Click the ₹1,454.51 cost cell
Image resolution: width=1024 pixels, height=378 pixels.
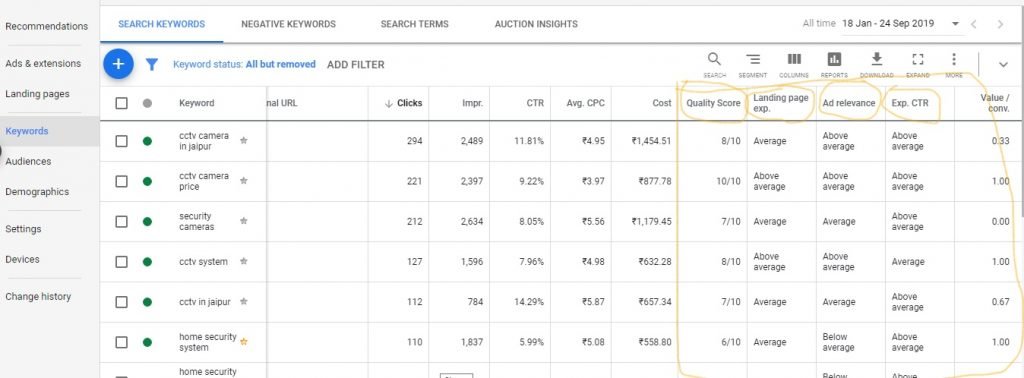click(x=651, y=141)
